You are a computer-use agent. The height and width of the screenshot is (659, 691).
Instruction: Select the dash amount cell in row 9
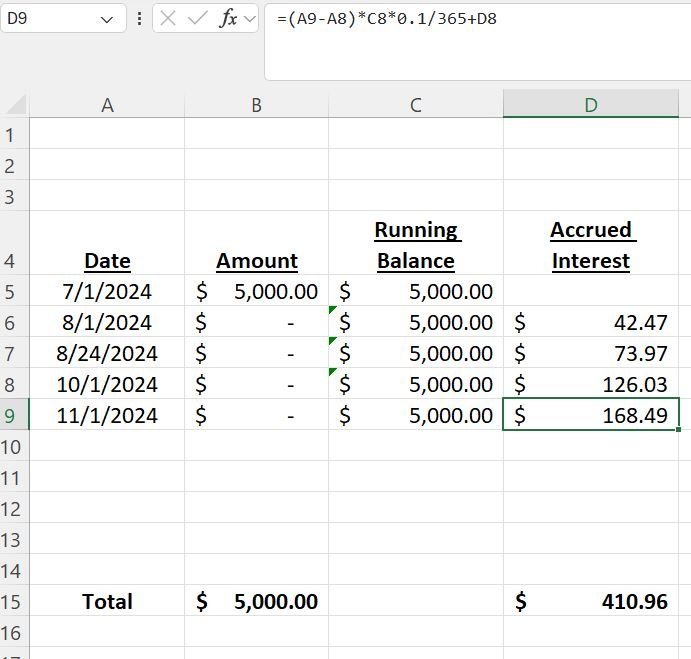coord(256,415)
